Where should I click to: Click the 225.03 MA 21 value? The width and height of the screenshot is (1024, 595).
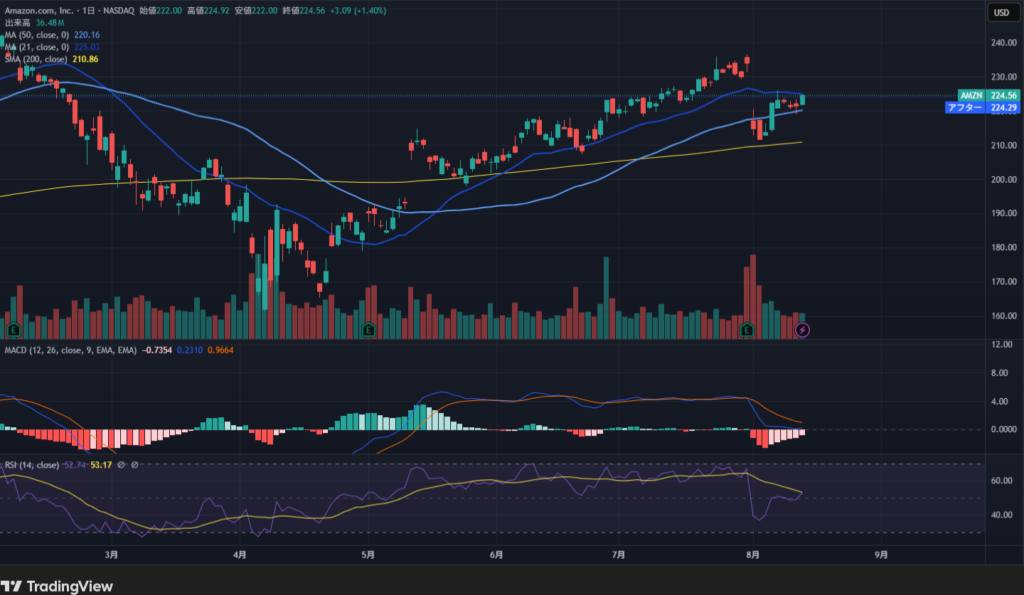click(87, 47)
